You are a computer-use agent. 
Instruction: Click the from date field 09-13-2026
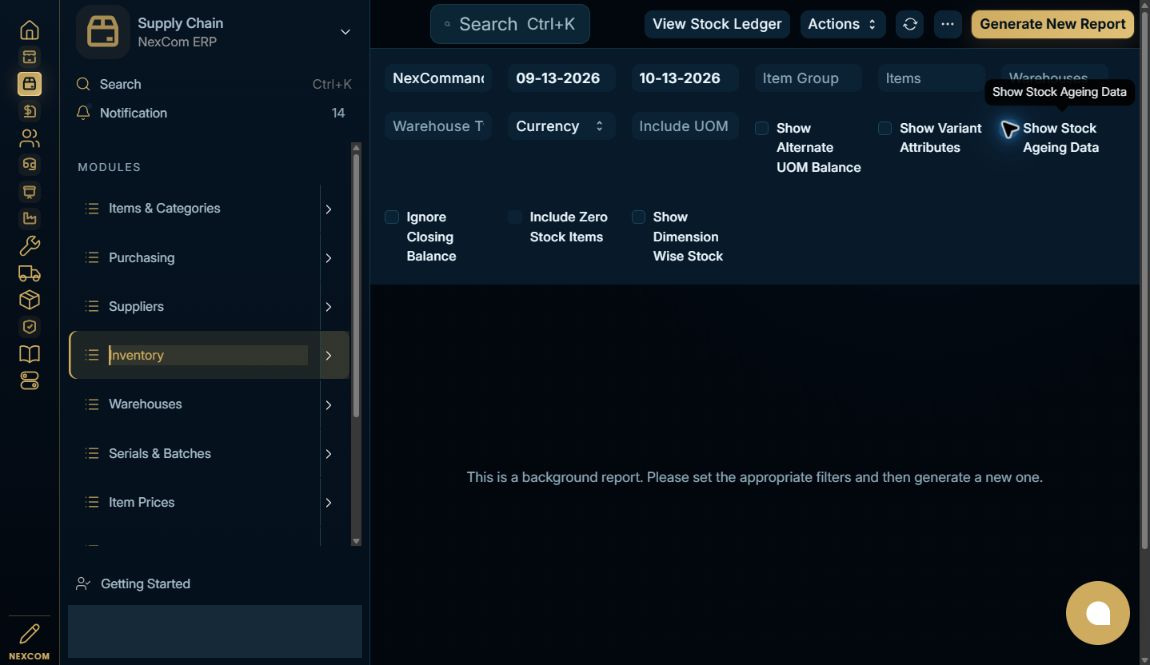coord(561,78)
